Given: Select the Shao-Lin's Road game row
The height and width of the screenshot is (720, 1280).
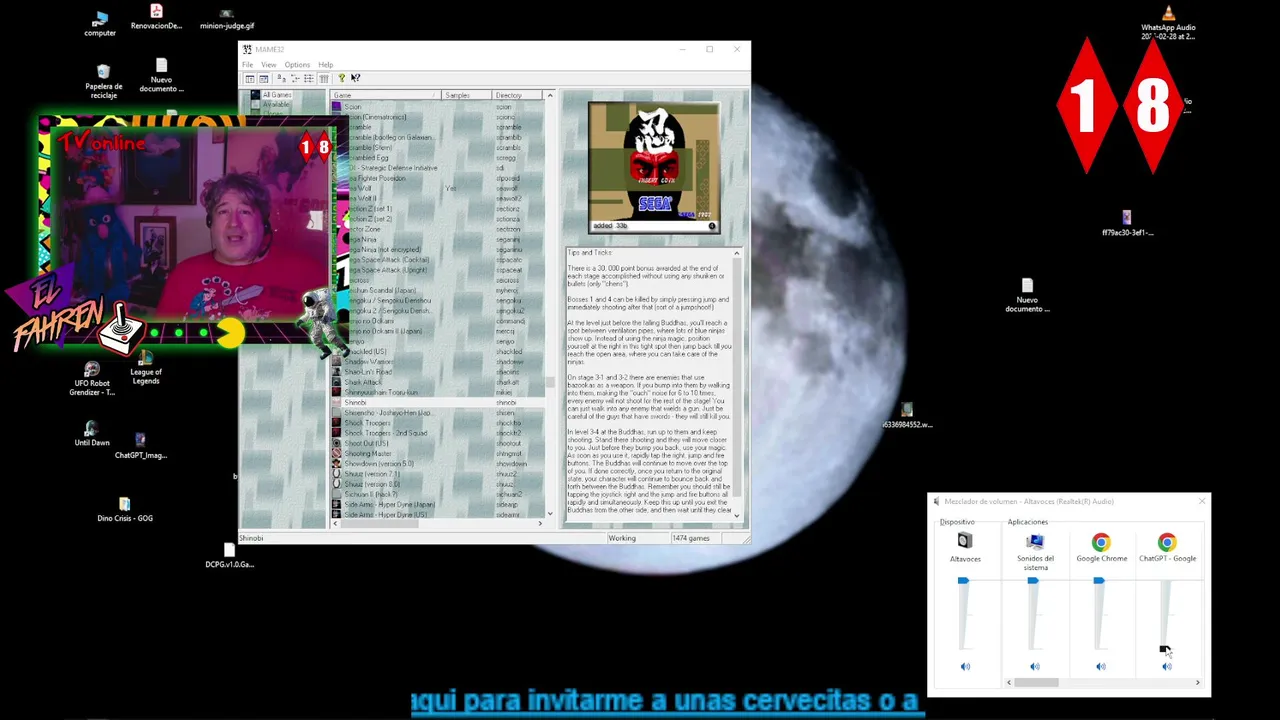Looking at the screenshot, I should 437,372.
